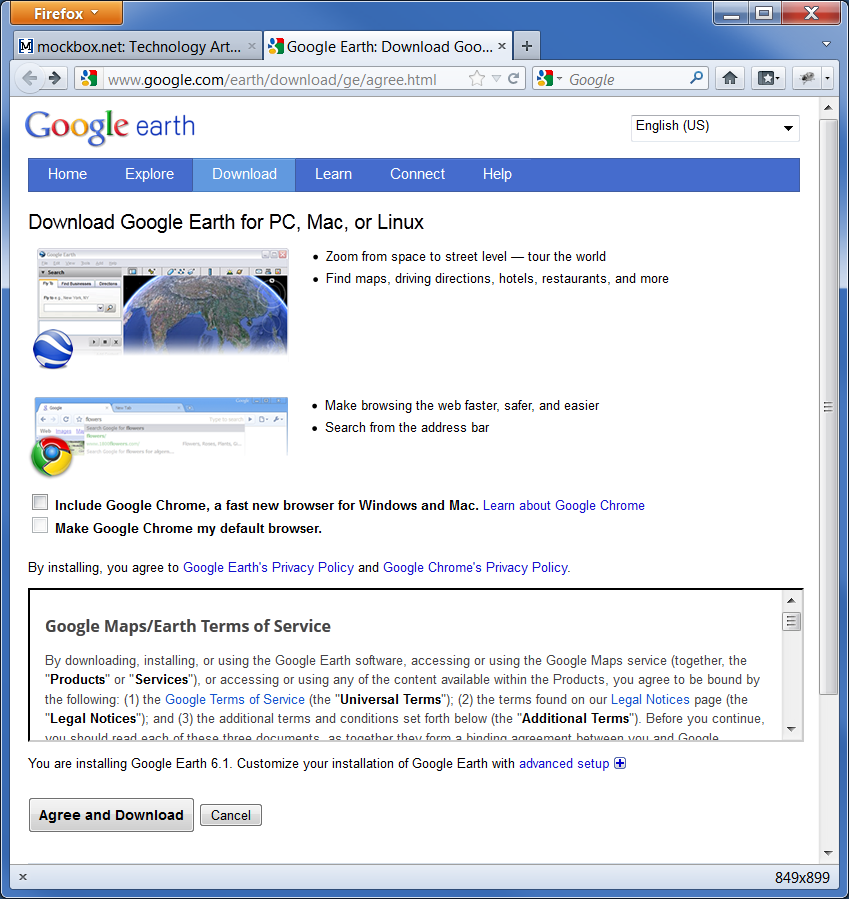Click the page scrollbar up arrow
The height and width of the screenshot is (899, 849).
click(x=828, y=108)
